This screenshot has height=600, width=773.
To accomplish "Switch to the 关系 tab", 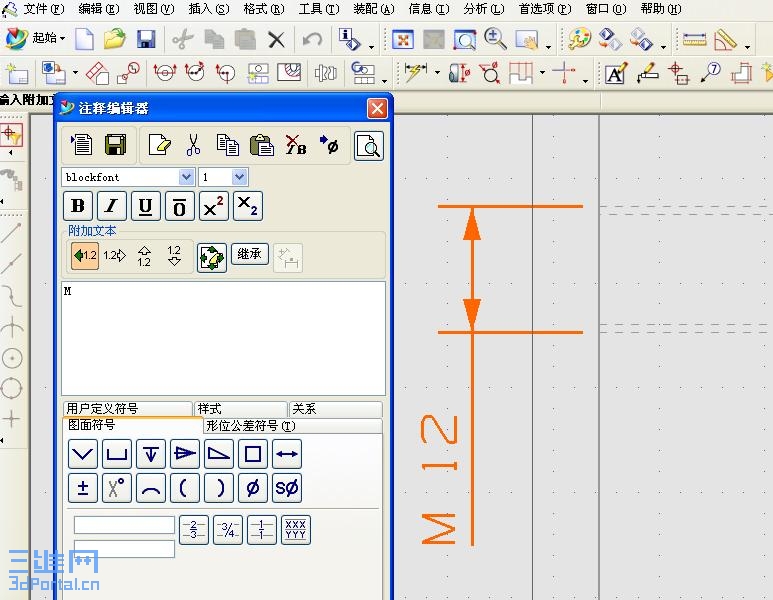I will pyautogui.click(x=336, y=409).
